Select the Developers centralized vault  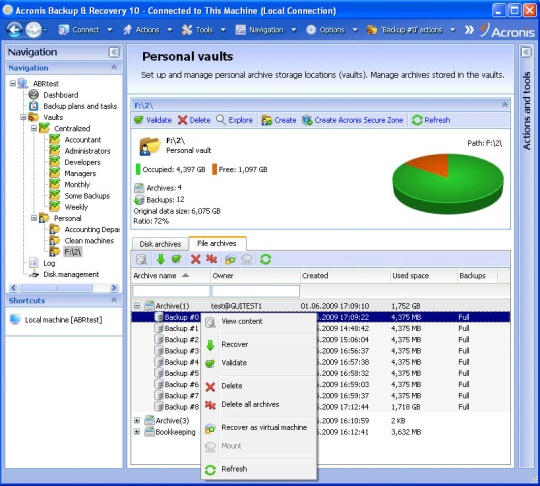[82, 162]
